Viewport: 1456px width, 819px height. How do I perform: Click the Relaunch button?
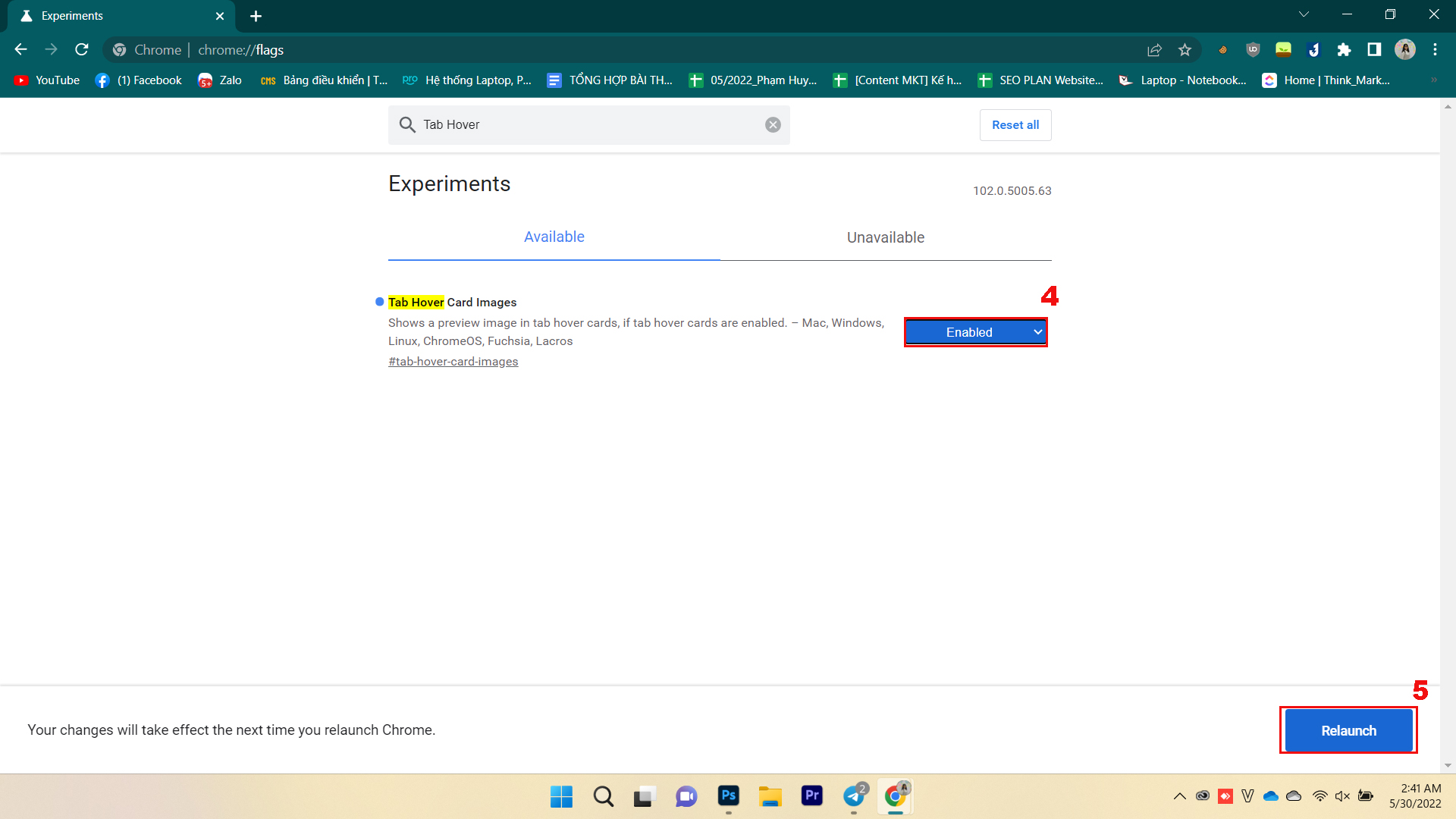(x=1348, y=730)
